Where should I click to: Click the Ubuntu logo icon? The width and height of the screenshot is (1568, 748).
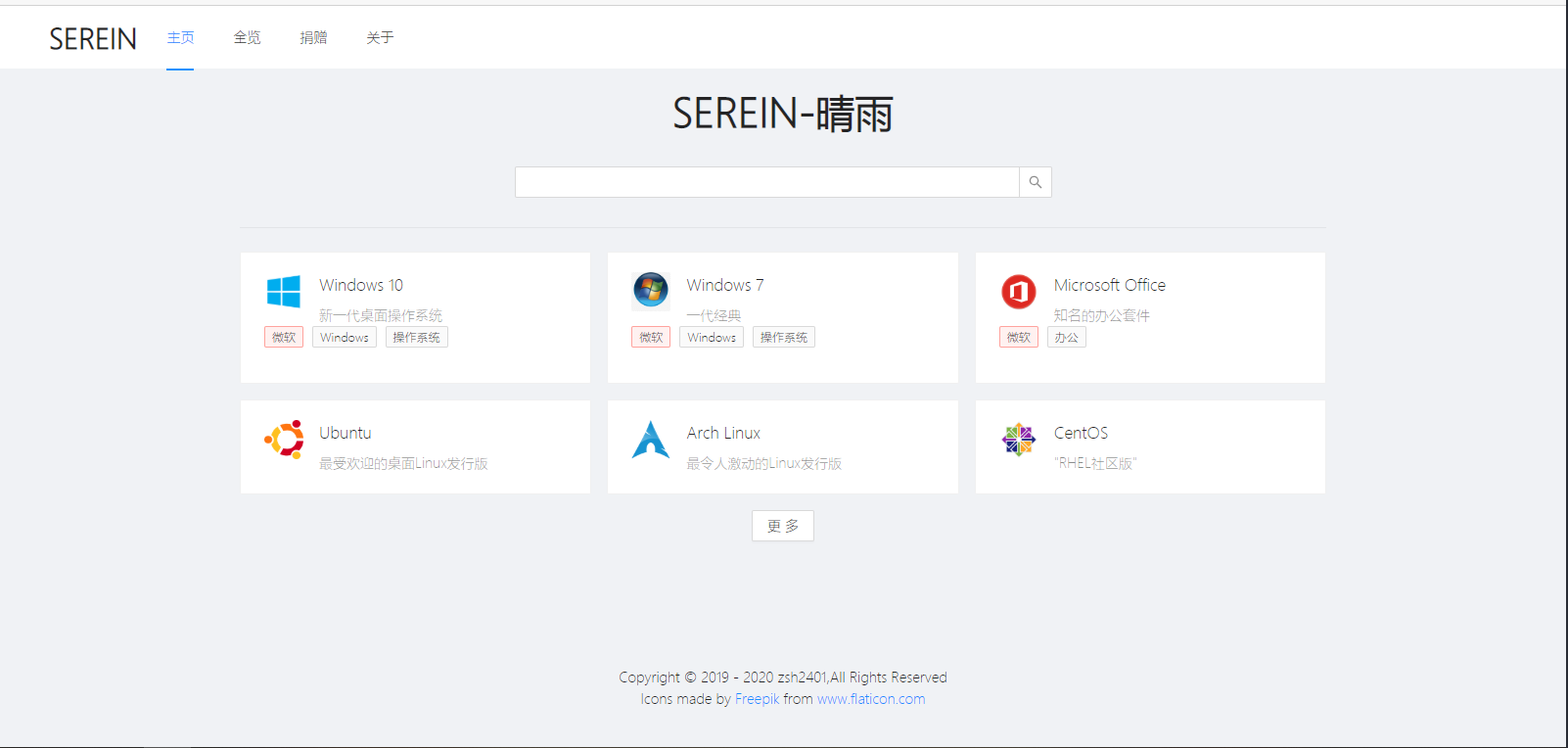pos(284,440)
